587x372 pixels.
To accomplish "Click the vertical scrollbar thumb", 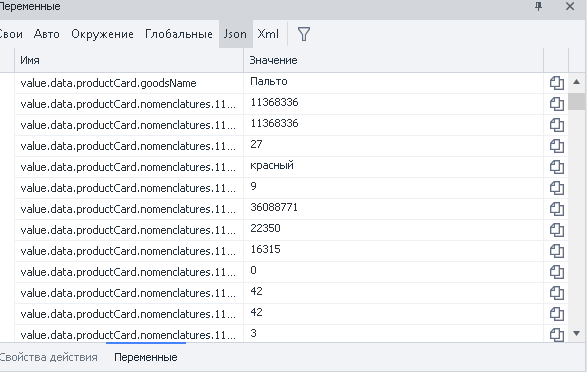I will point(577,101).
